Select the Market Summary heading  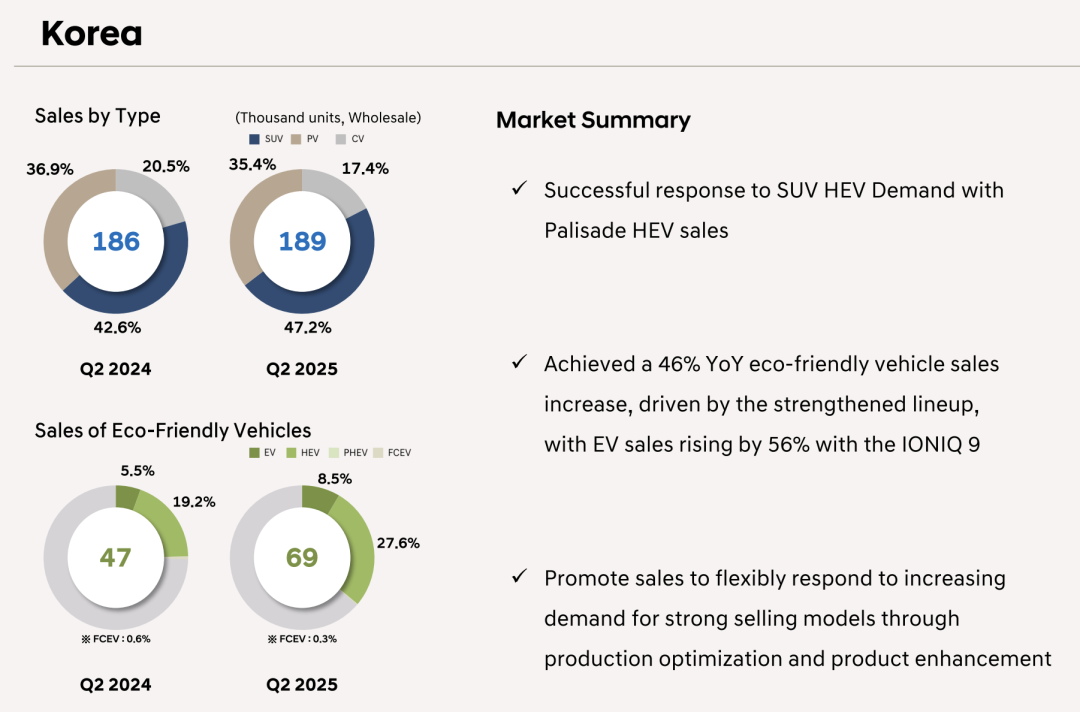click(593, 120)
